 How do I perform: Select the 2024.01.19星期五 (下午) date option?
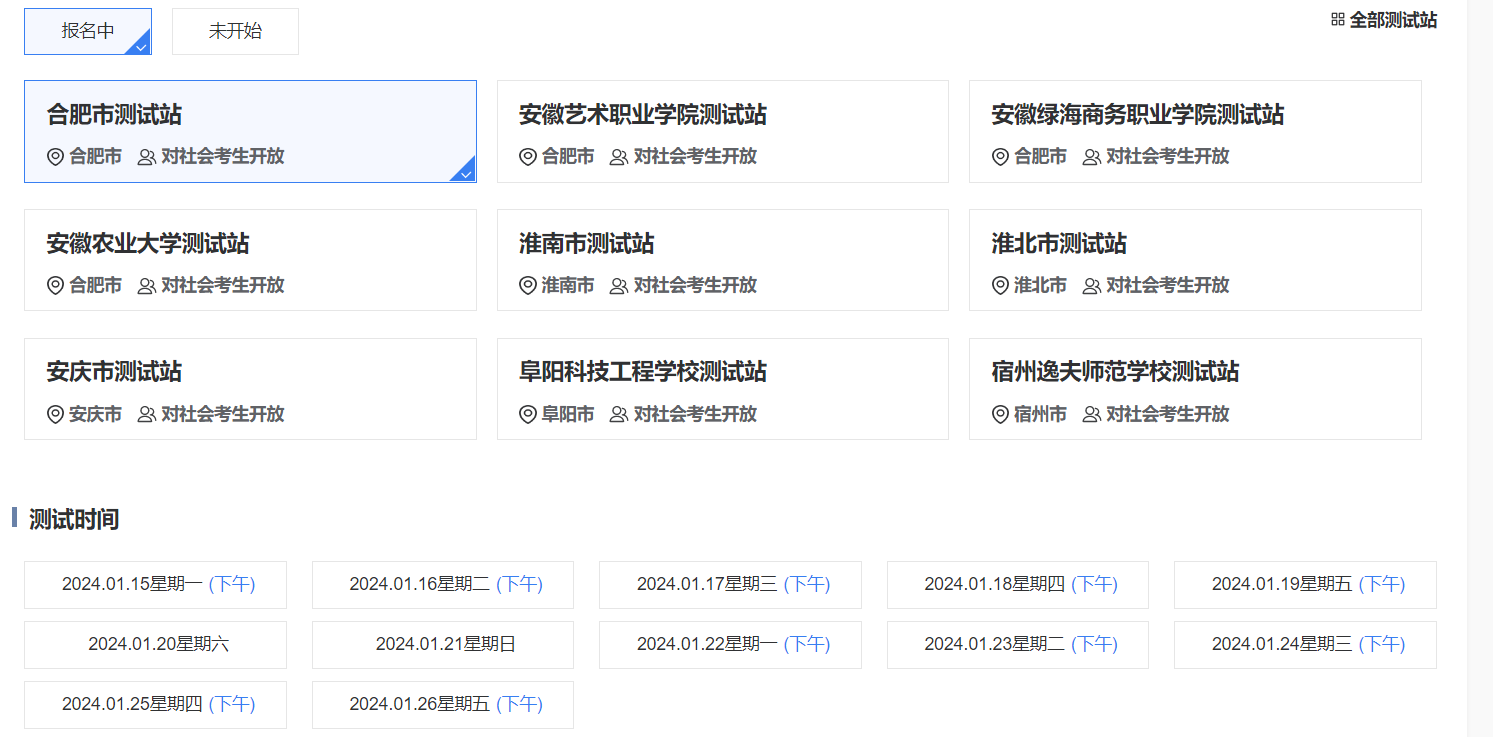1305,585
